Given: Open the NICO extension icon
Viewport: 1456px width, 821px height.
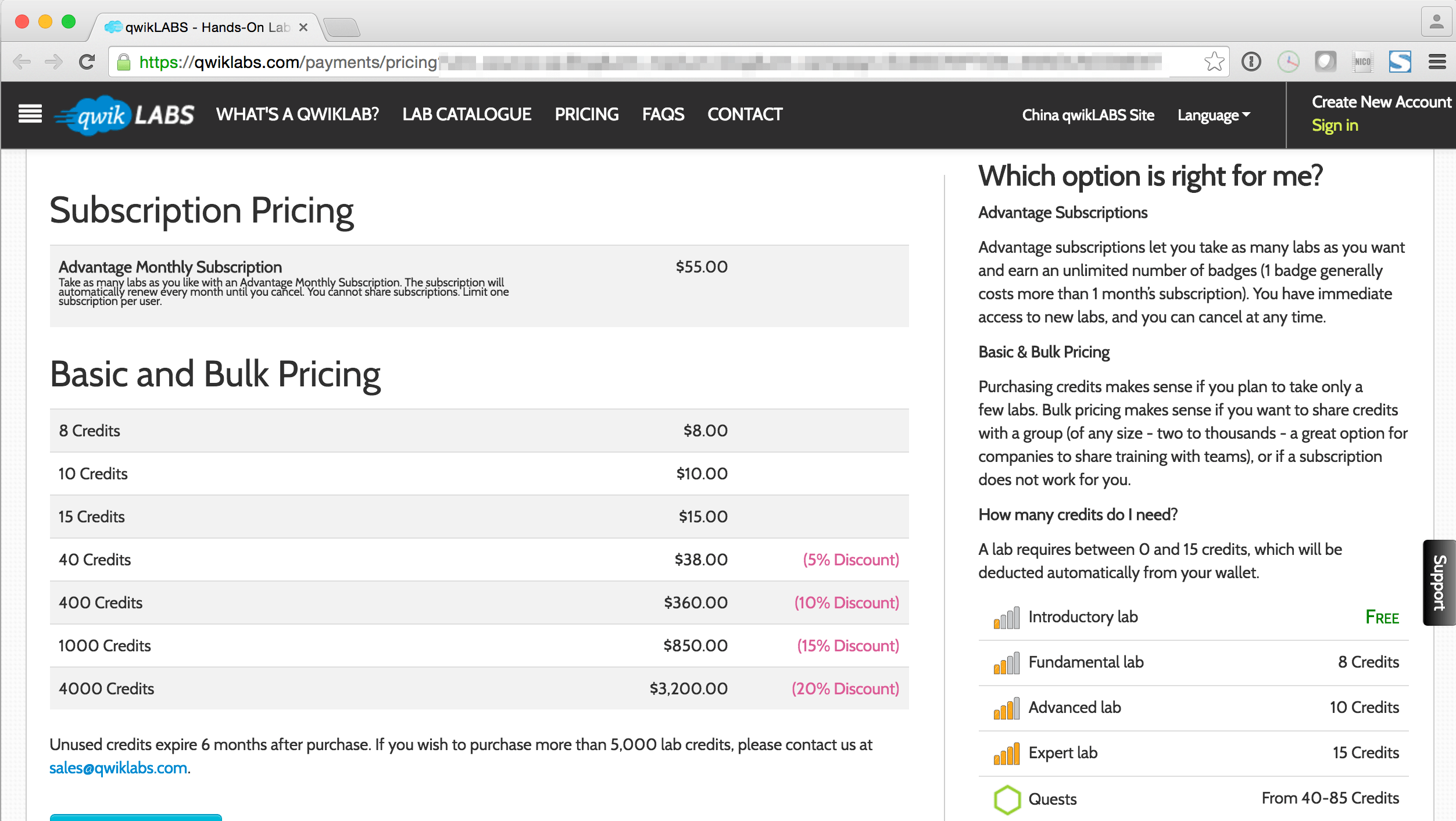Looking at the screenshot, I should point(1362,62).
